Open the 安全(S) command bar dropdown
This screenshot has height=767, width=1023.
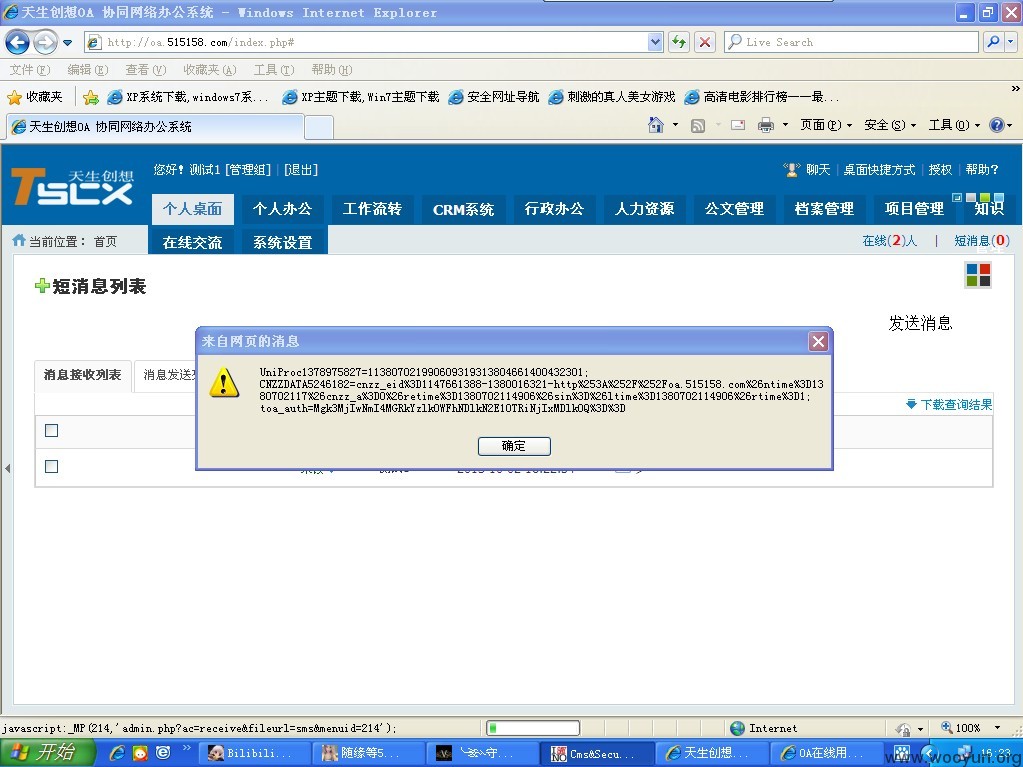(x=890, y=125)
